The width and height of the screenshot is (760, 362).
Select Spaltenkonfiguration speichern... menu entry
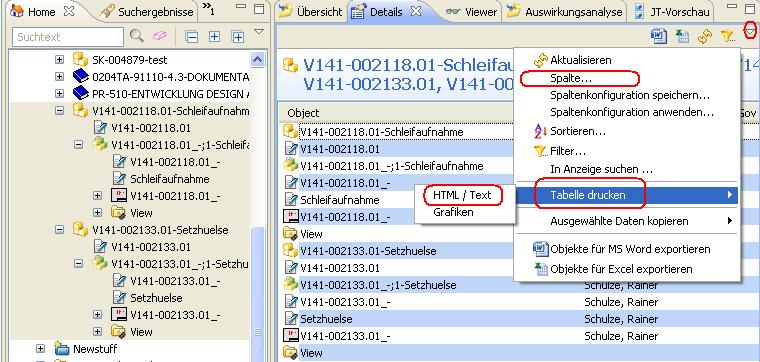[630, 95]
